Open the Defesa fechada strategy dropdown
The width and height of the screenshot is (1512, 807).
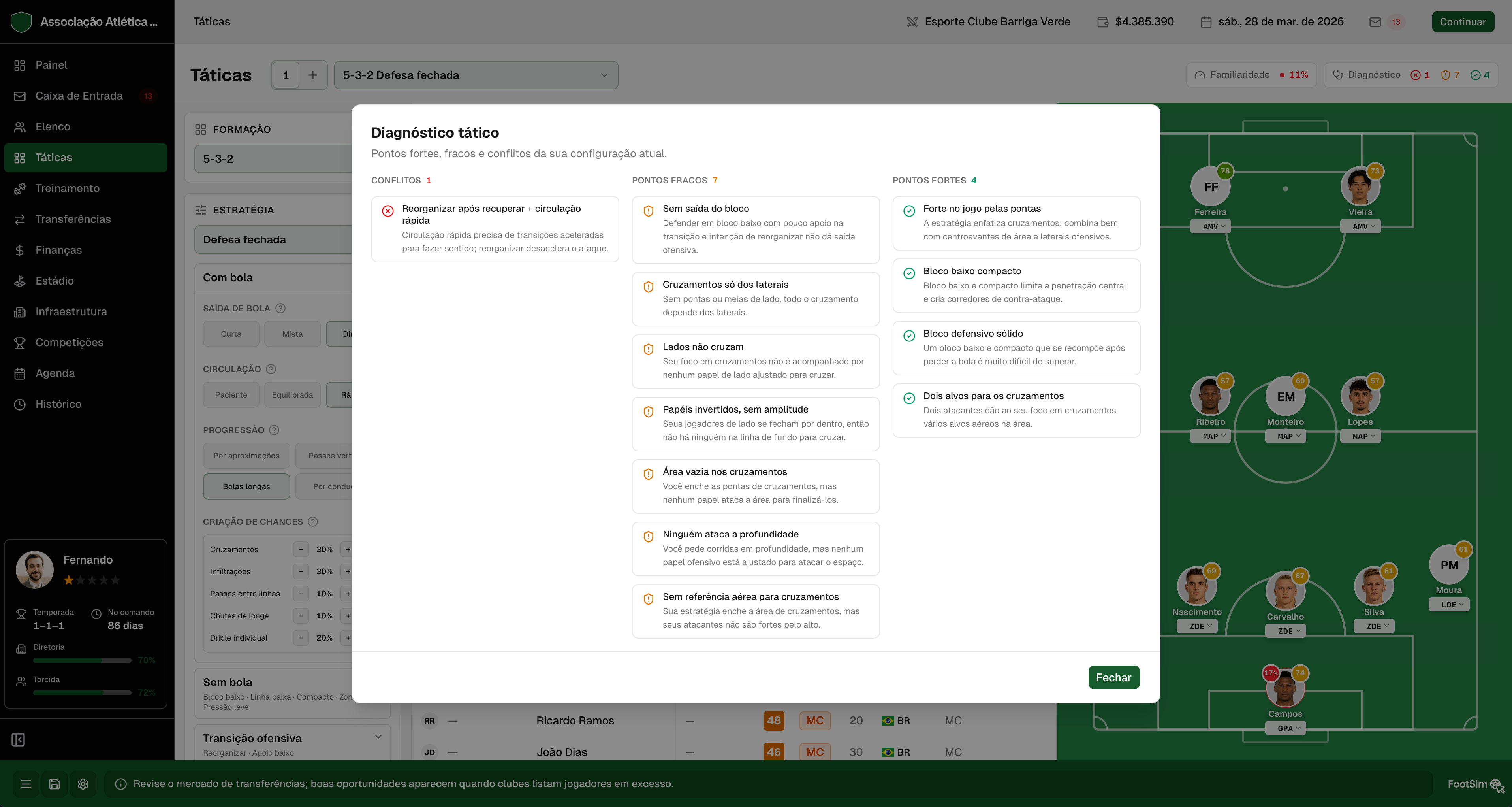(273, 239)
